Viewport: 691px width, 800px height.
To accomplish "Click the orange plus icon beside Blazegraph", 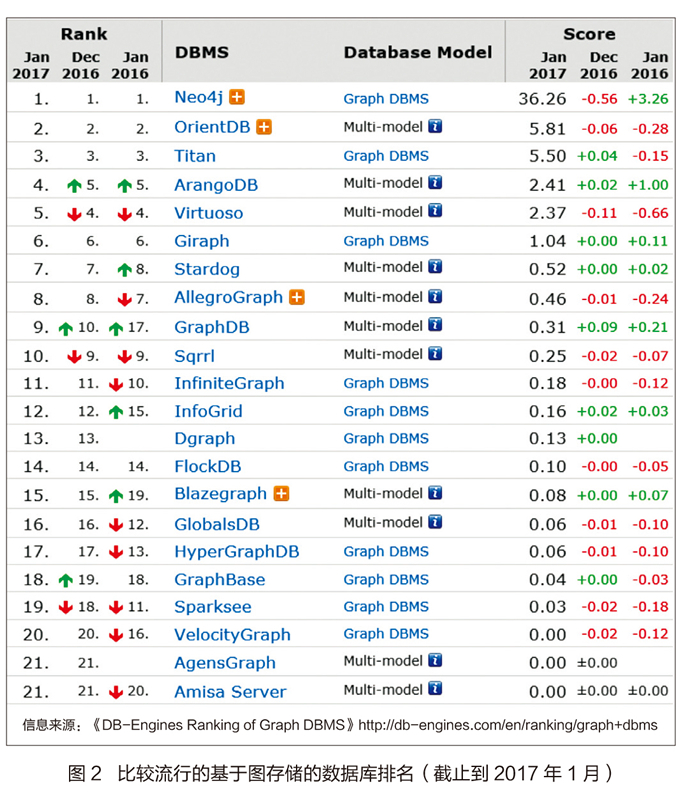I will [x=281, y=493].
